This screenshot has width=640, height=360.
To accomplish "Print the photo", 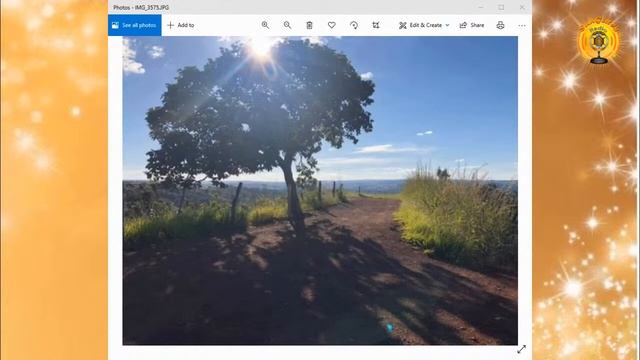I will pyautogui.click(x=500, y=25).
